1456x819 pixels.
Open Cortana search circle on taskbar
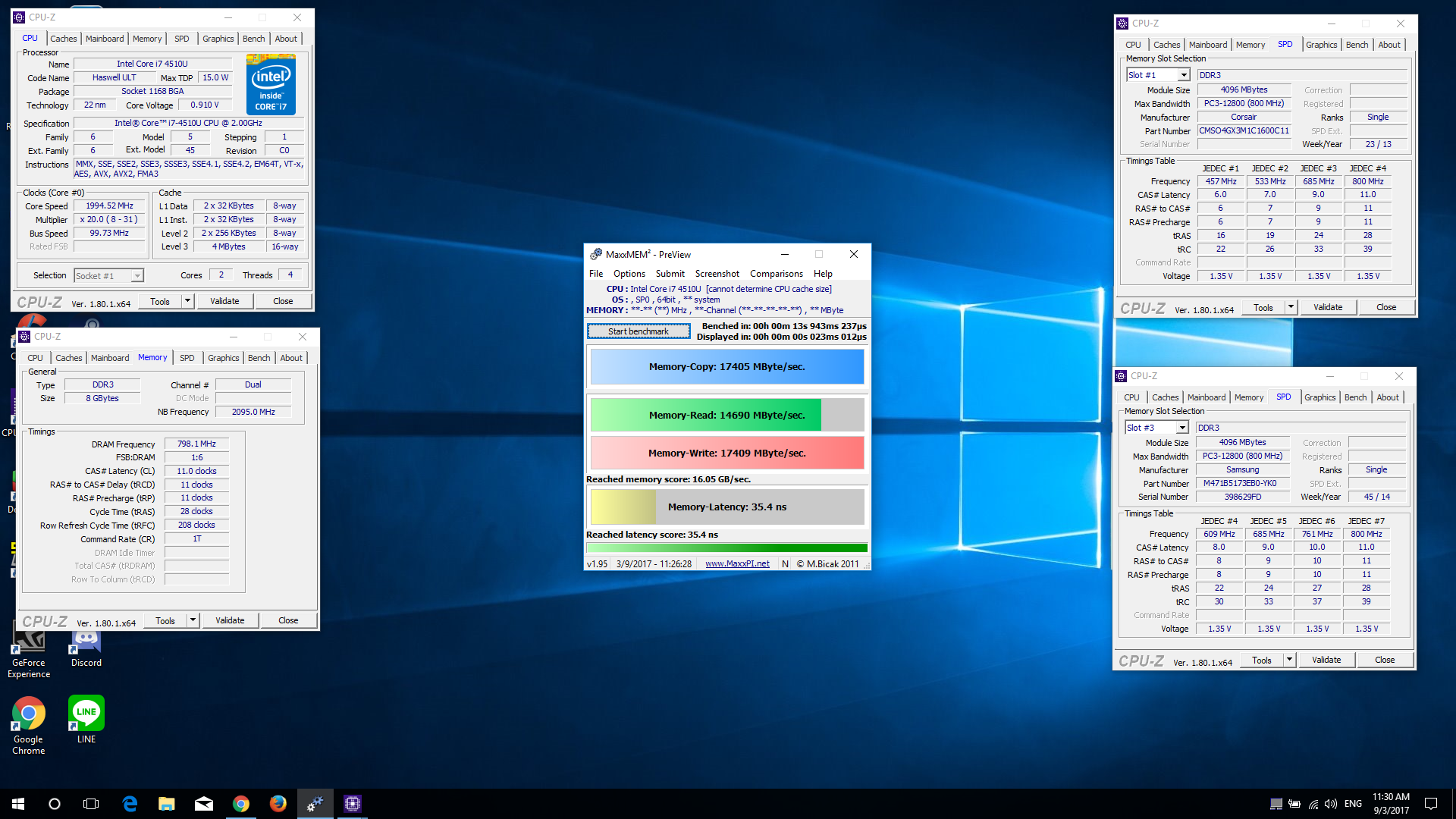(55, 804)
